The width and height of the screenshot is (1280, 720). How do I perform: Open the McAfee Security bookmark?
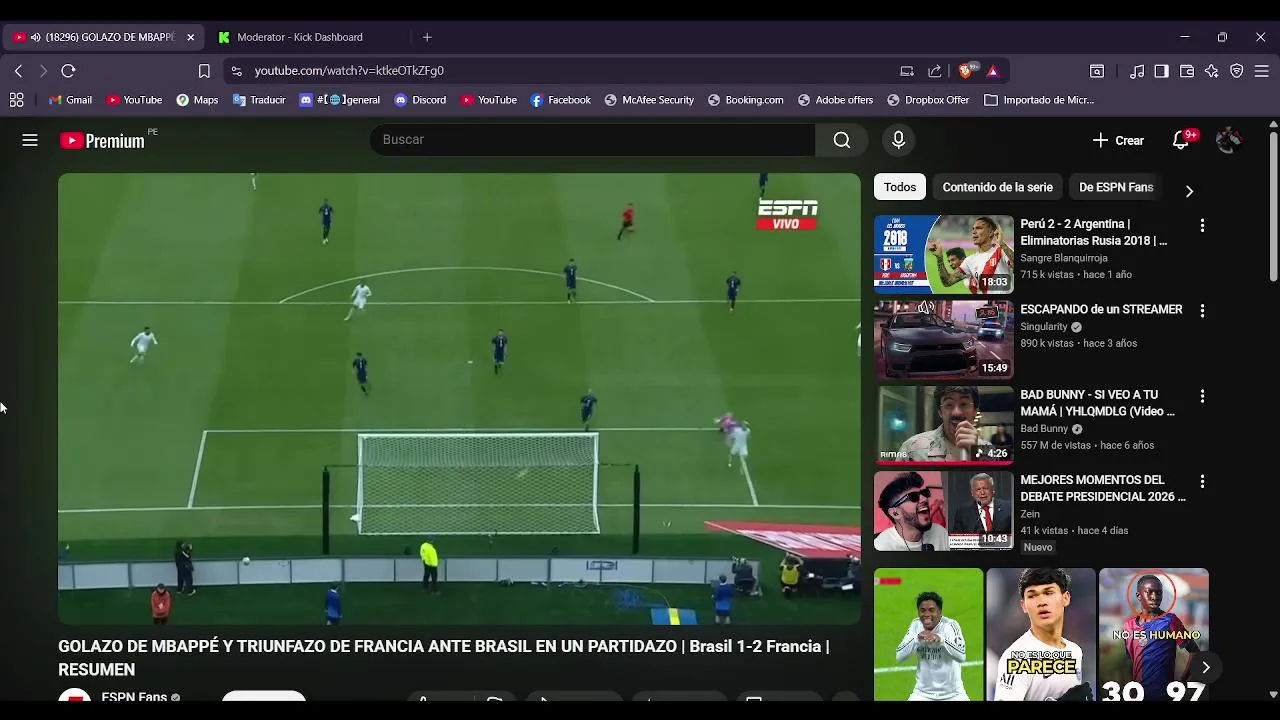pos(649,100)
